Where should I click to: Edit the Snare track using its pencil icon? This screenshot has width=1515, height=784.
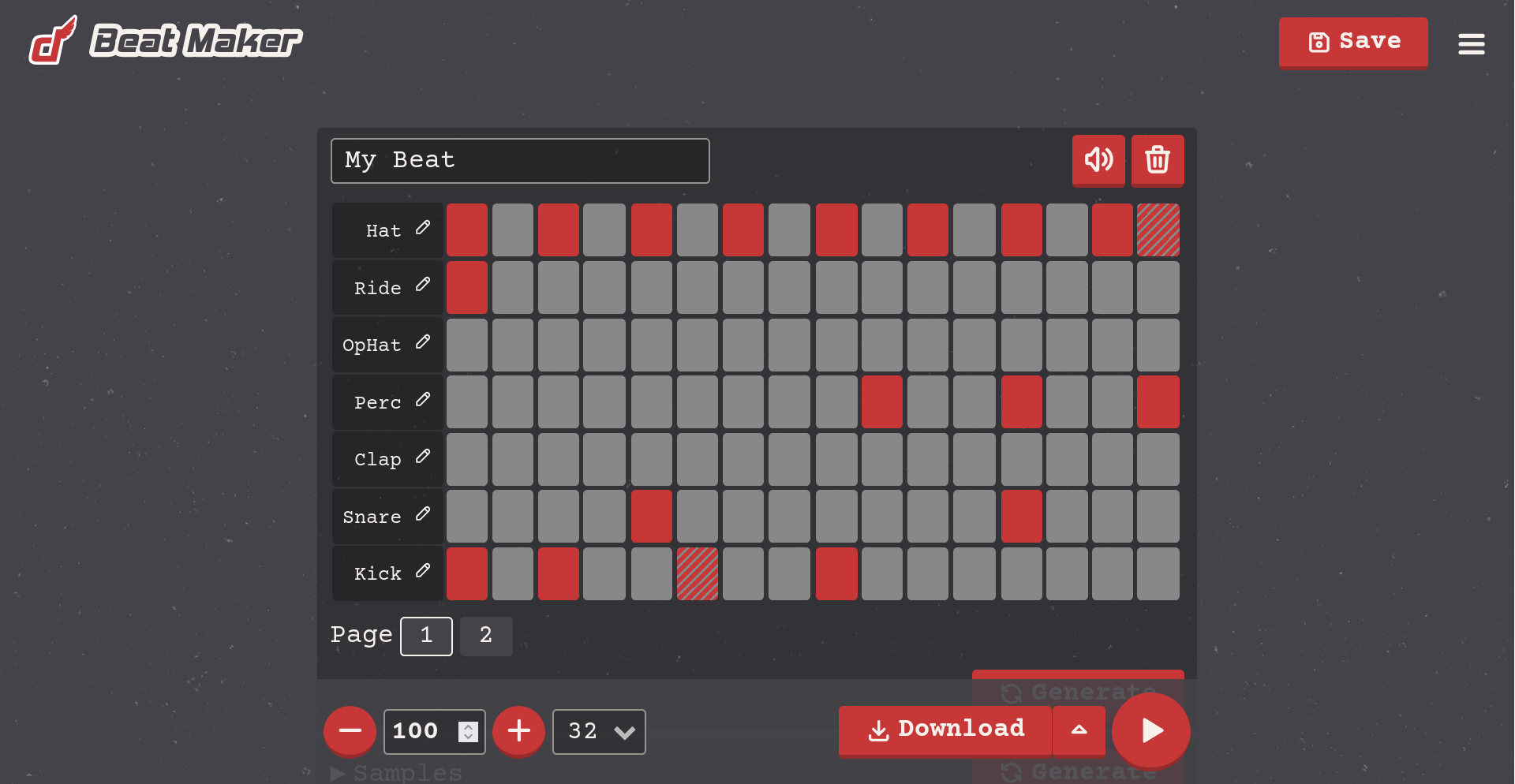[424, 514]
